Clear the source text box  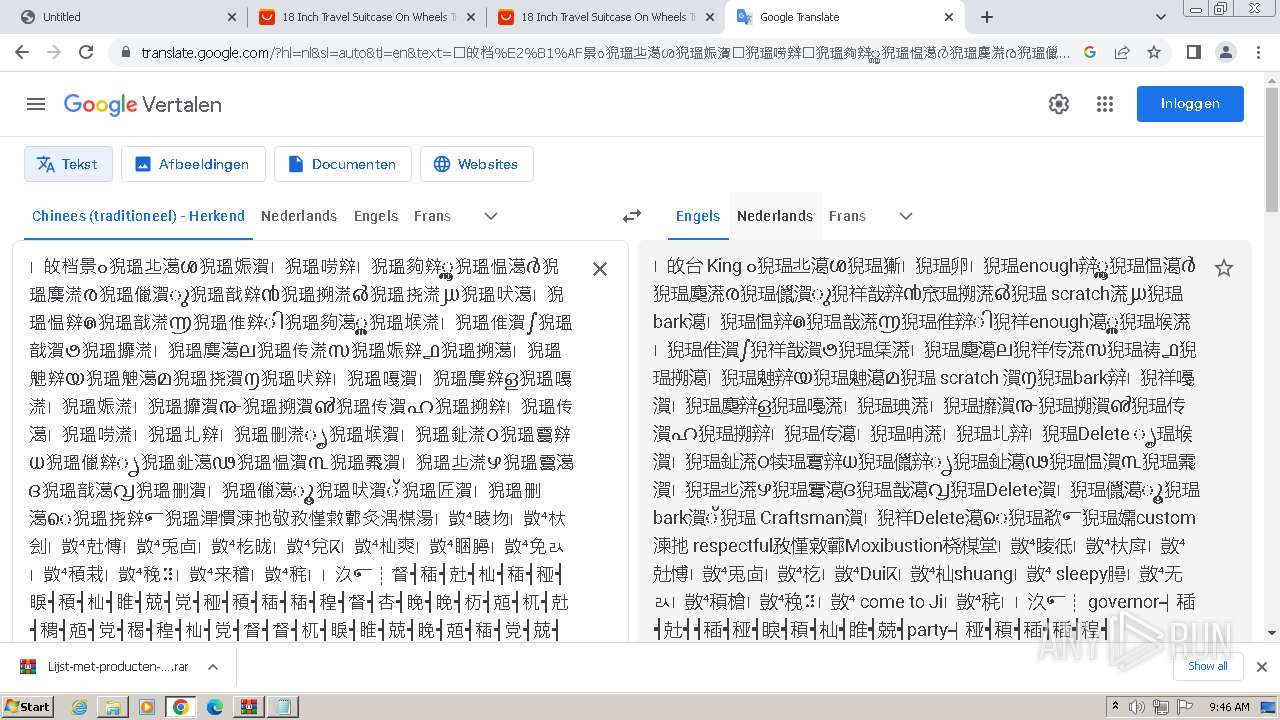pyautogui.click(x=600, y=269)
